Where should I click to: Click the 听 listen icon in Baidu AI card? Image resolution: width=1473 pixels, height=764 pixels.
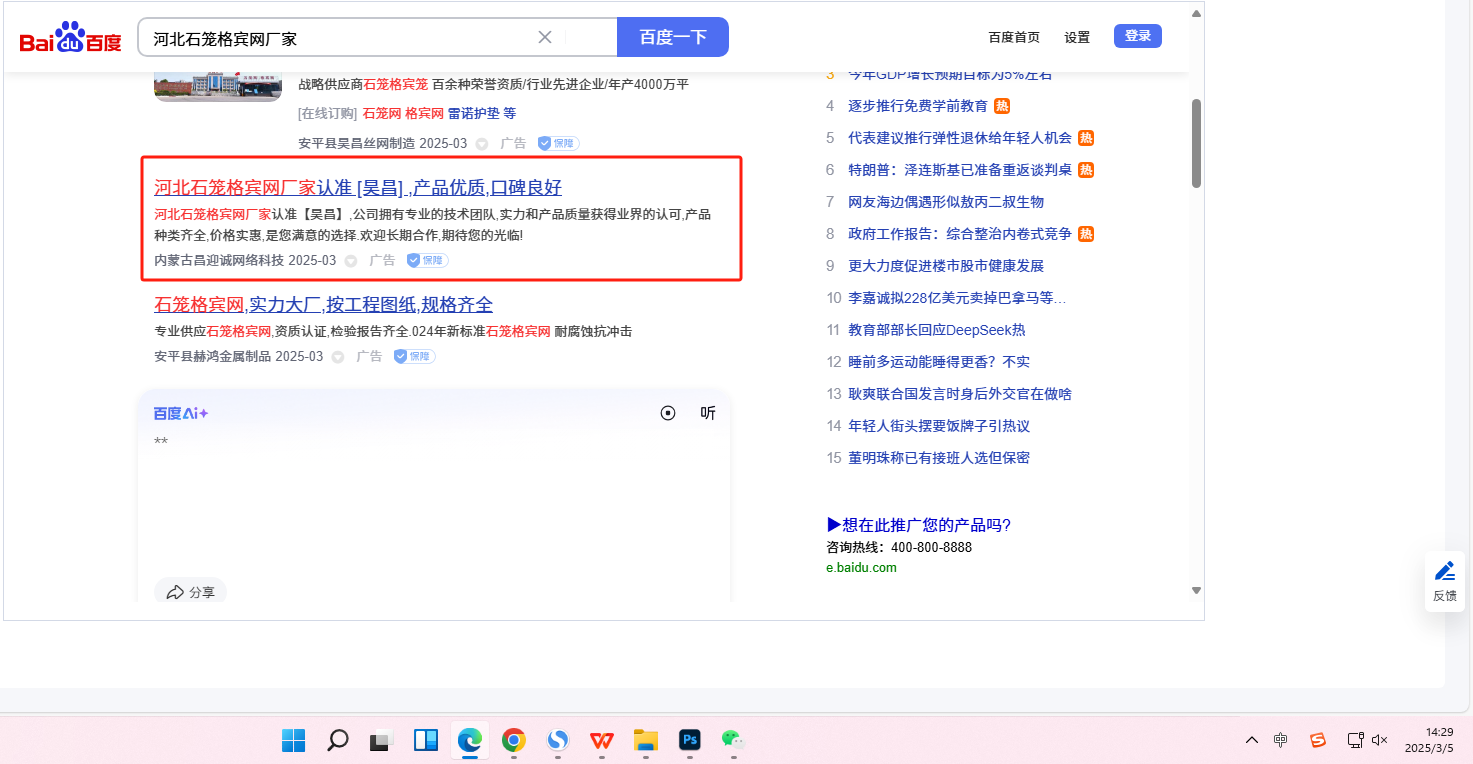point(708,413)
